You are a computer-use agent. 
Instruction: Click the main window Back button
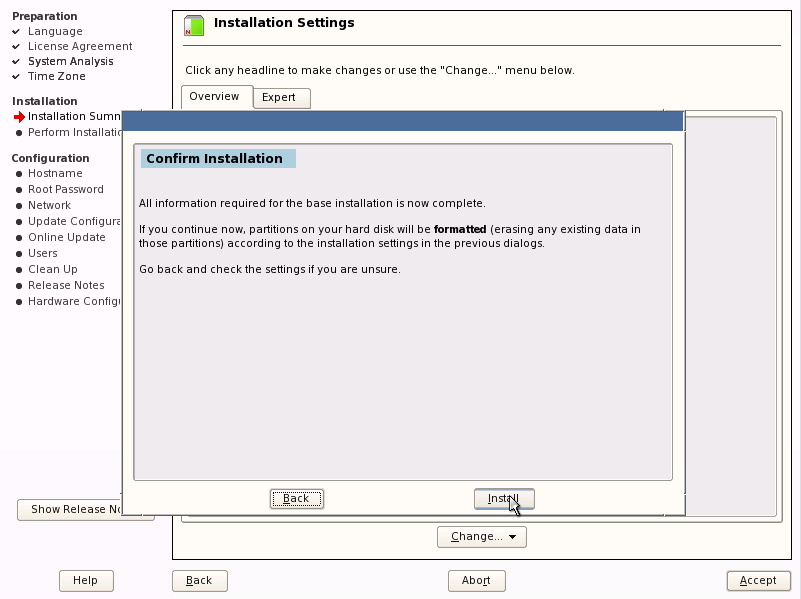[x=199, y=581]
